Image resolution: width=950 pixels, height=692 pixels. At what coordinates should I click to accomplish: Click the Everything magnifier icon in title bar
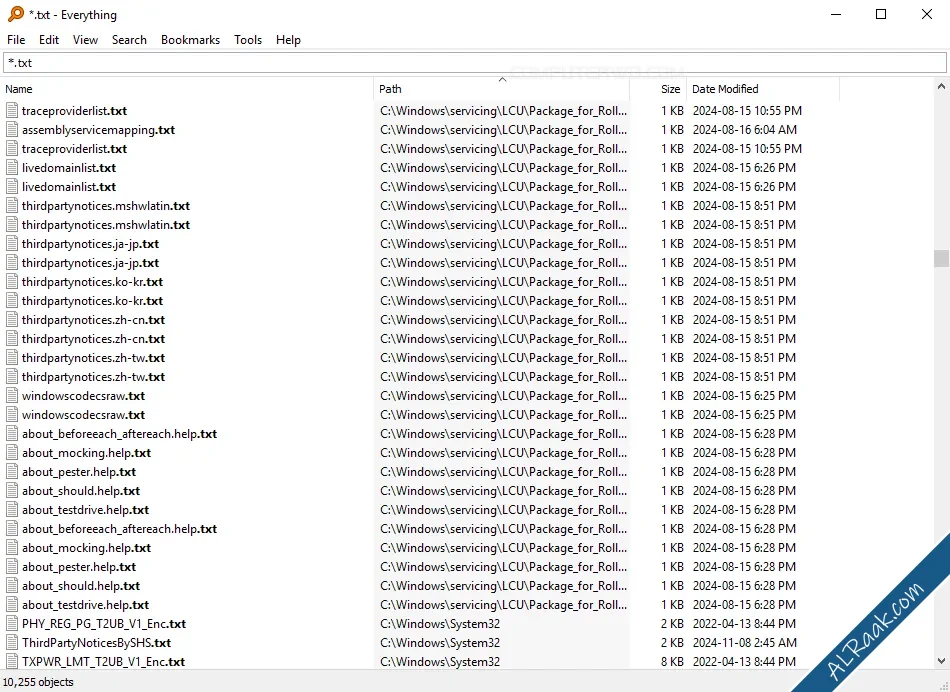pyautogui.click(x=16, y=14)
